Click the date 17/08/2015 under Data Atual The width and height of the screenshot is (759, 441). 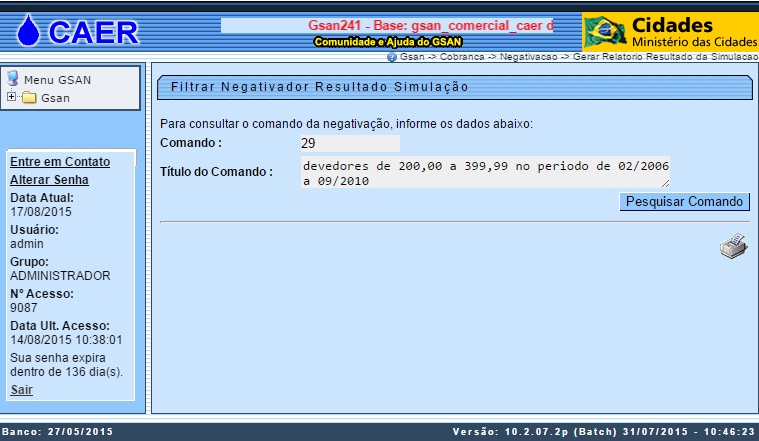pos(41,212)
